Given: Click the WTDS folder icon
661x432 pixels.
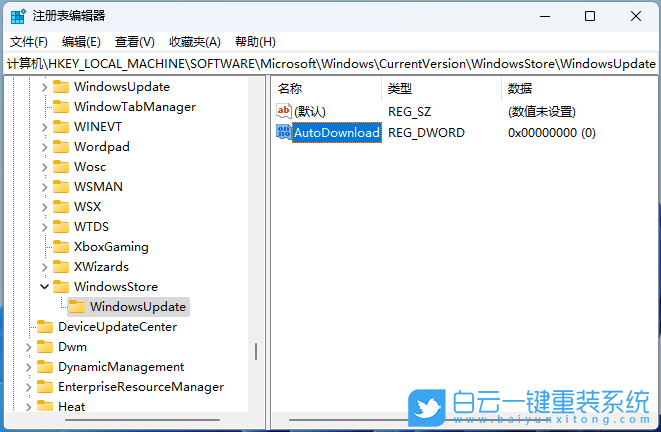Looking at the screenshot, I should tap(61, 227).
